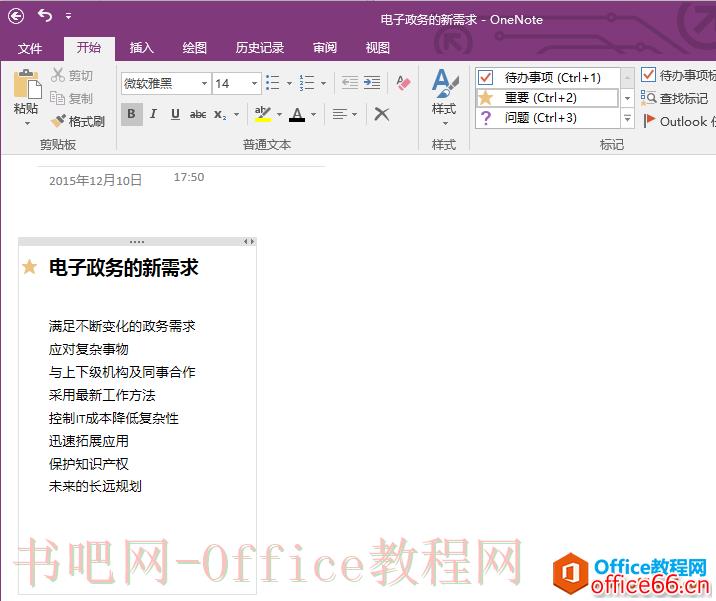Click the decrease indent icon
The width and height of the screenshot is (716, 601).
(x=350, y=83)
